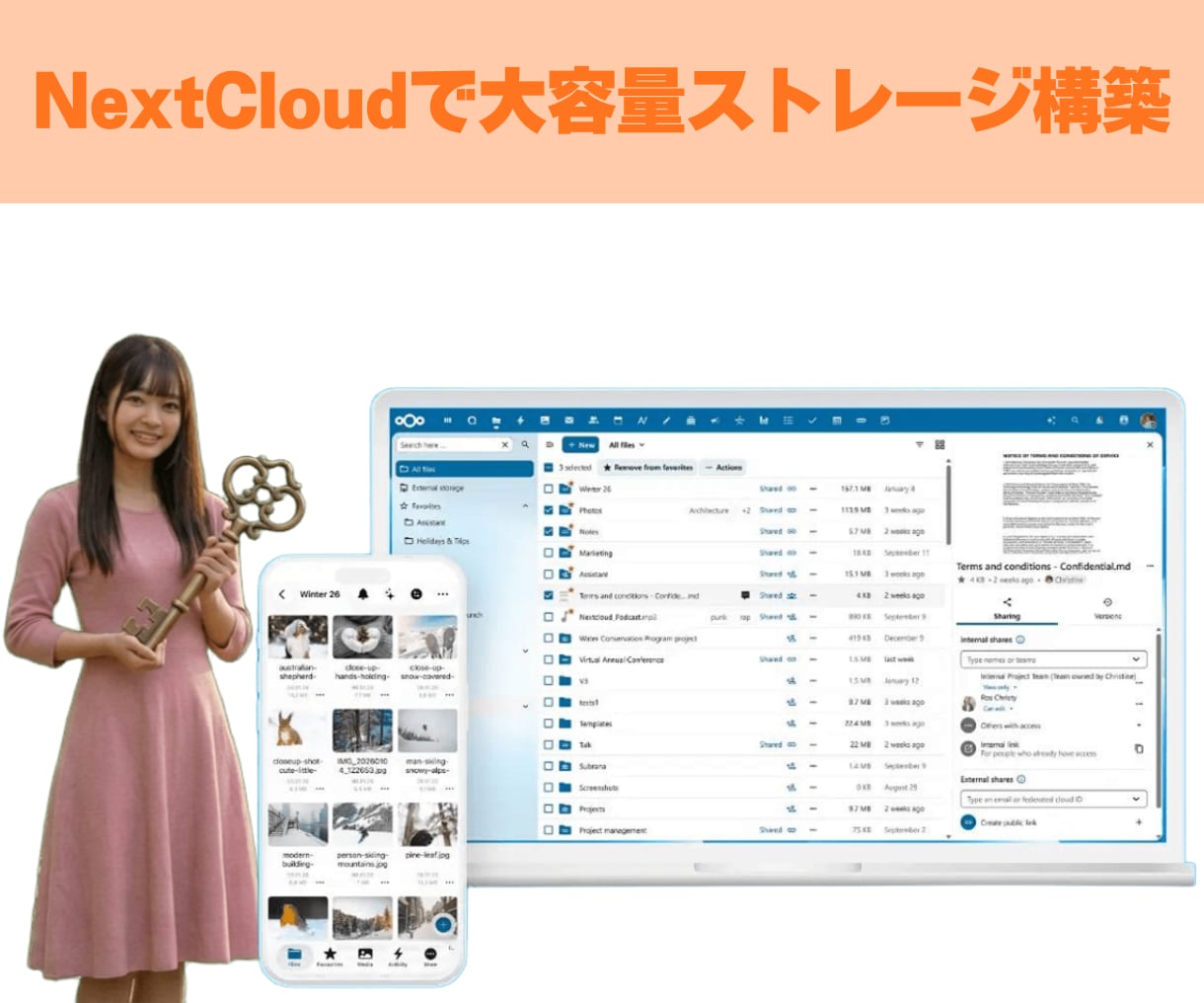Open the Files app folder icon
Viewport: 1204px width, 1003px height.
(x=496, y=421)
